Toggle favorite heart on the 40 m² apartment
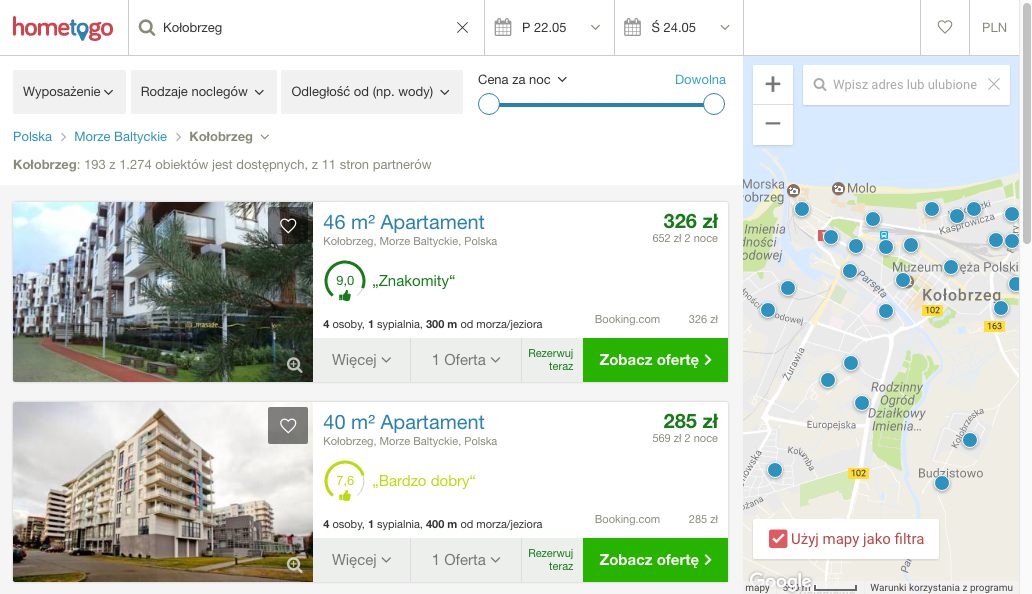This screenshot has width=1032, height=594. (x=288, y=425)
